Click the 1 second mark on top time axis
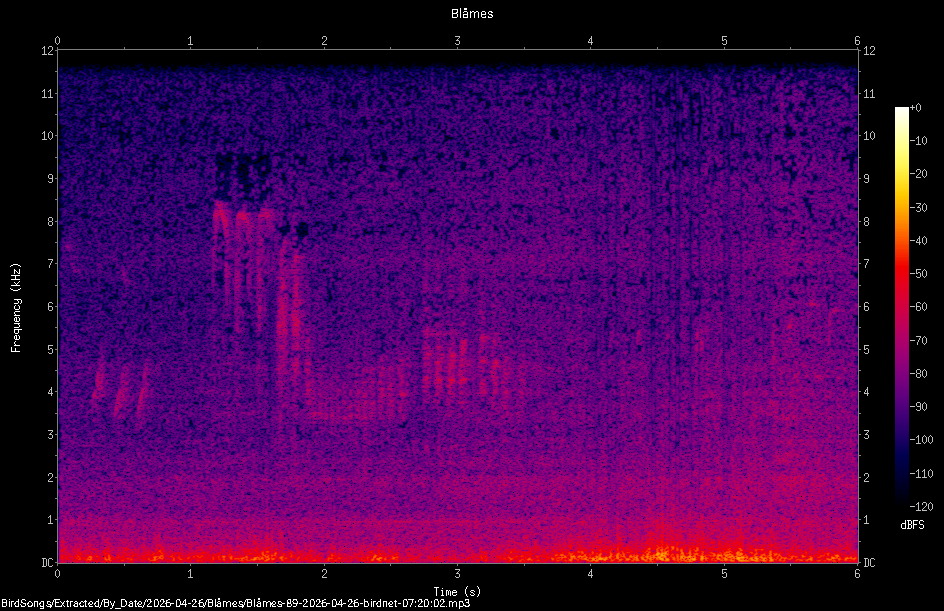Viewport: 944px width, 611px height. click(x=190, y=41)
